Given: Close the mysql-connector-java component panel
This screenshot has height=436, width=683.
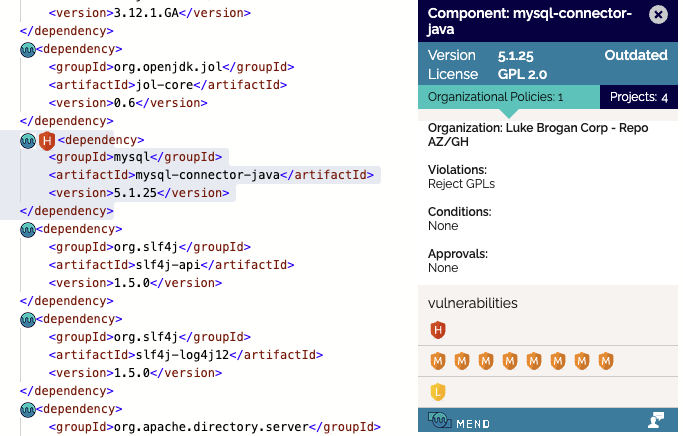Looking at the screenshot, I should point(657,14).
